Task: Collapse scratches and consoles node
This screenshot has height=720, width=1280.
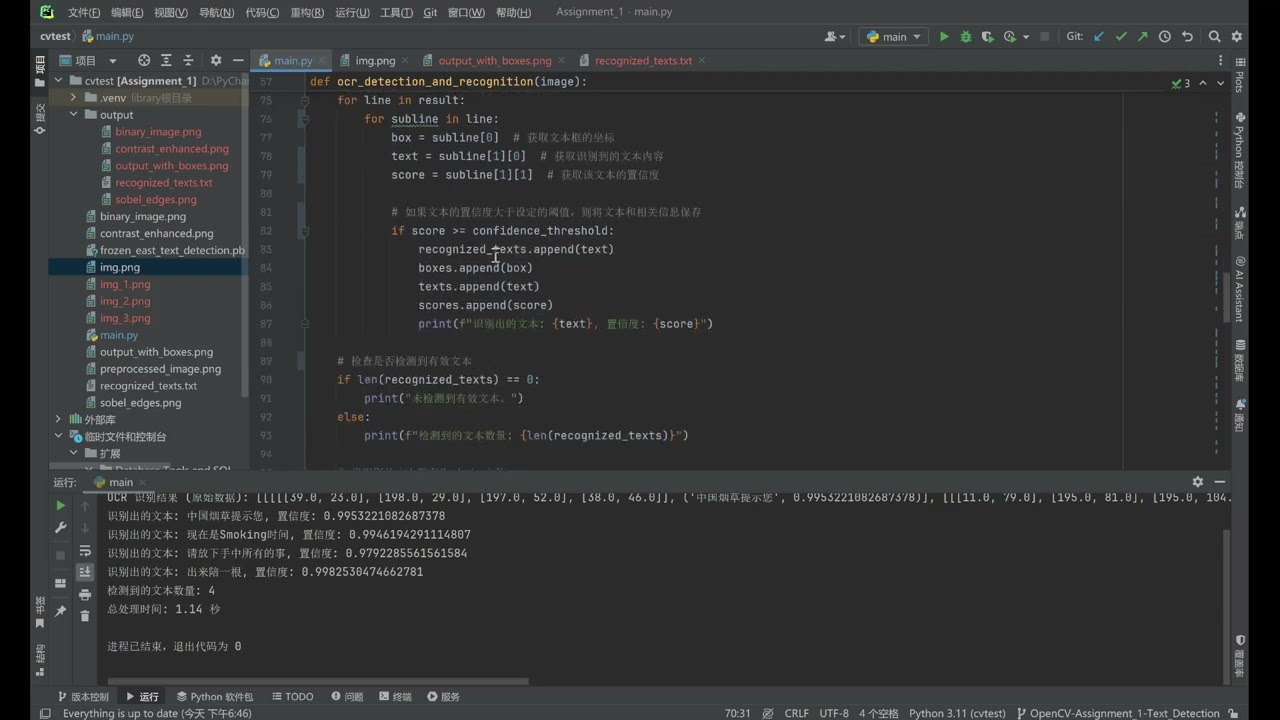Action: (x=58, y=437)
